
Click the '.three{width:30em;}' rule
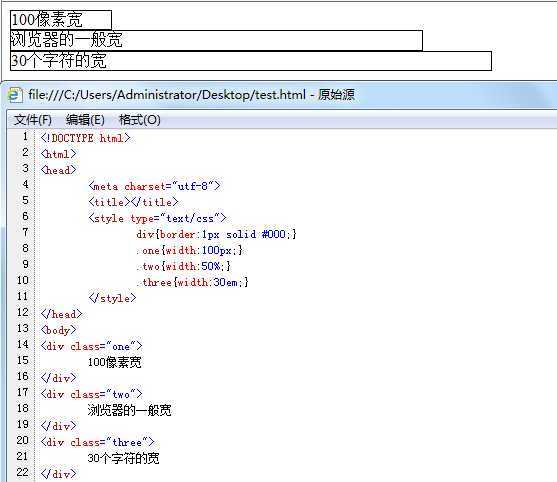pos(193,282)
